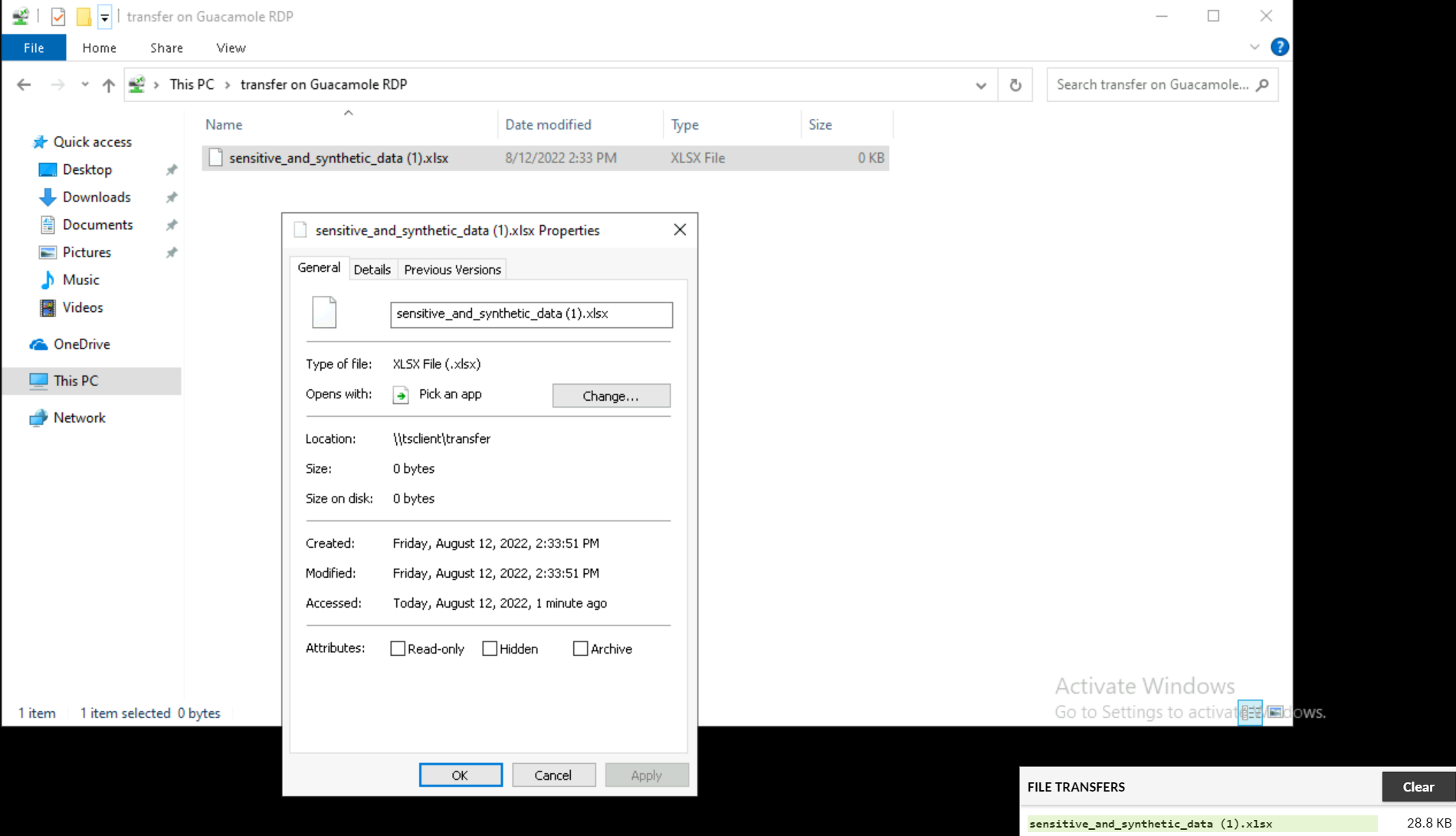
Task: Open the File ribbon tab
Action: coord(34,48)
